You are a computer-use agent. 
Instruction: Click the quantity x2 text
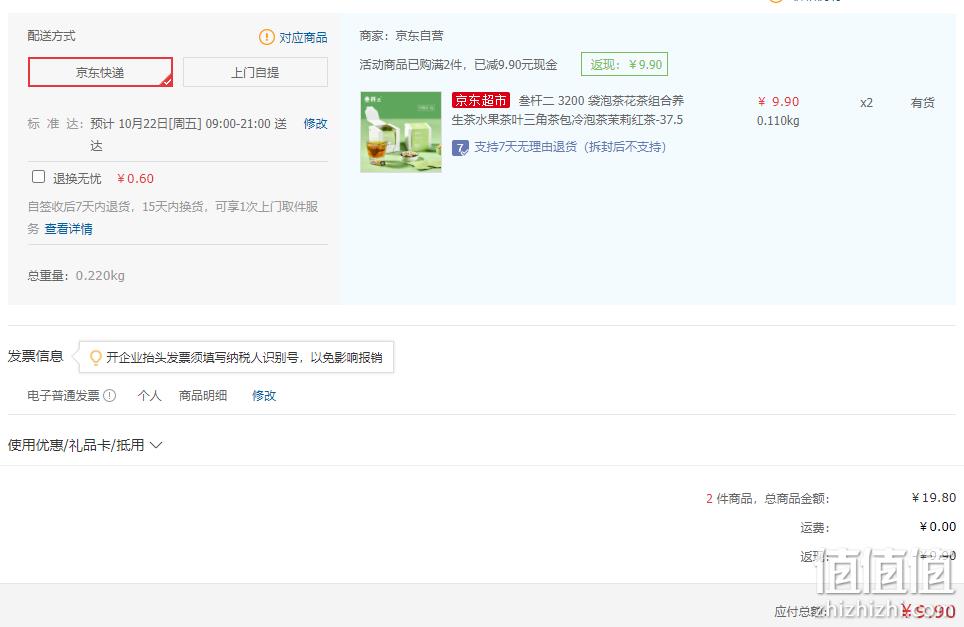coord(866,103)
